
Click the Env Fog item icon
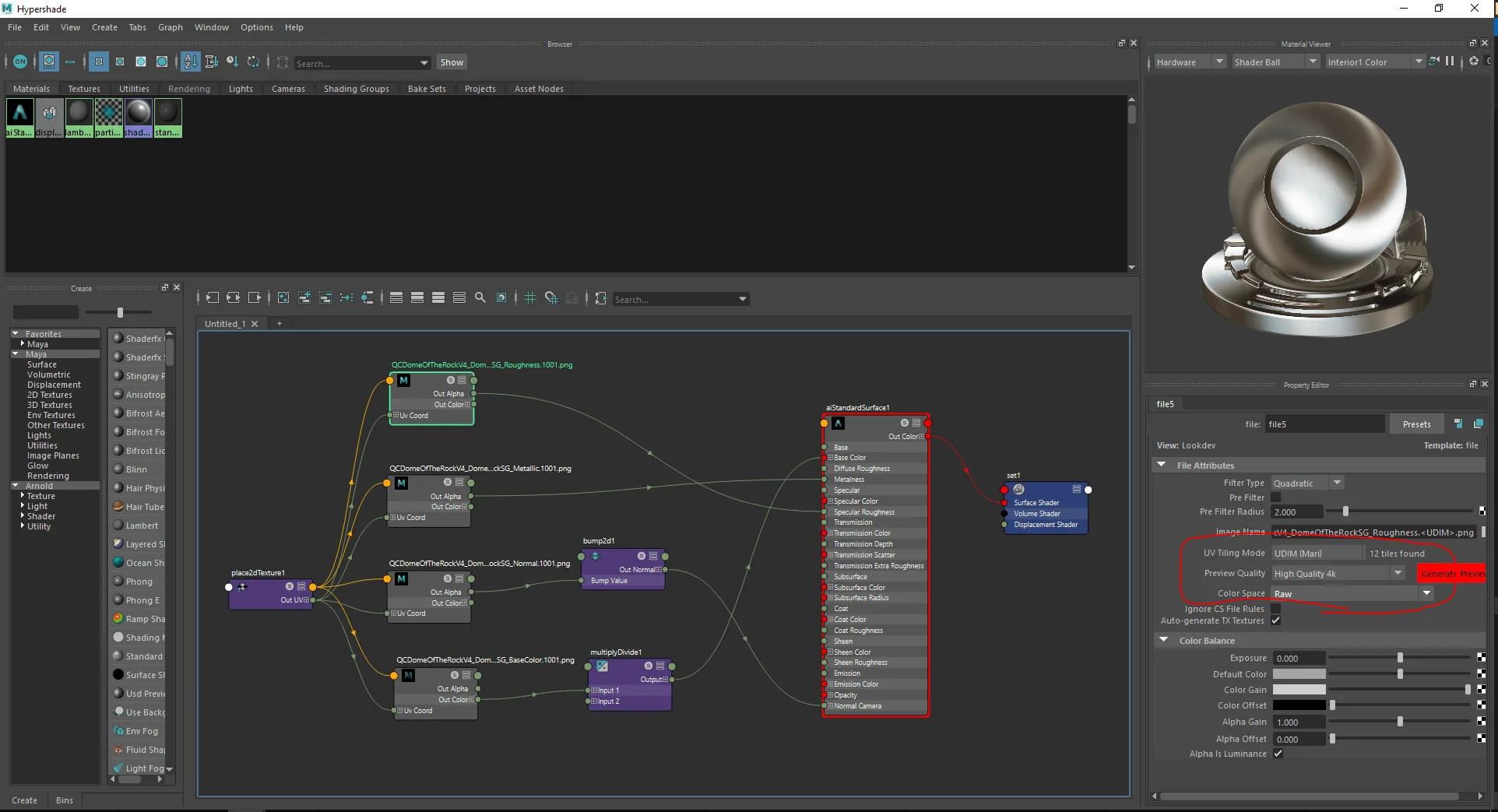click(118, 731)
